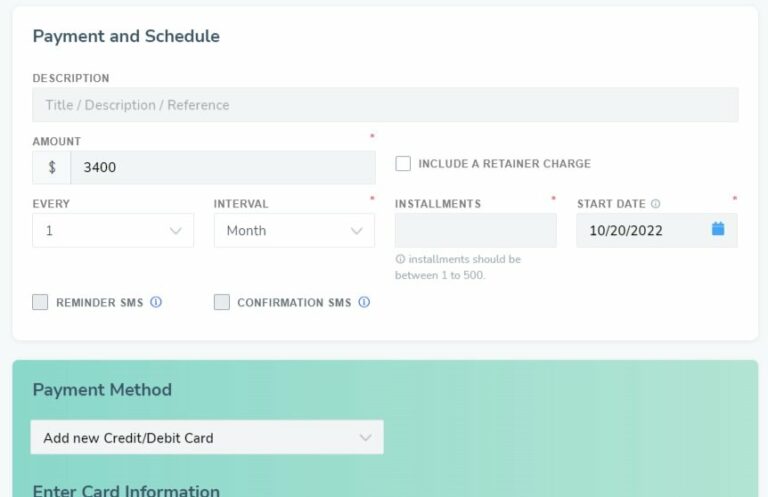Screen dimensions: 768x497
Task: Click into the Amount field showing 3400
Action: pos(223,167)
